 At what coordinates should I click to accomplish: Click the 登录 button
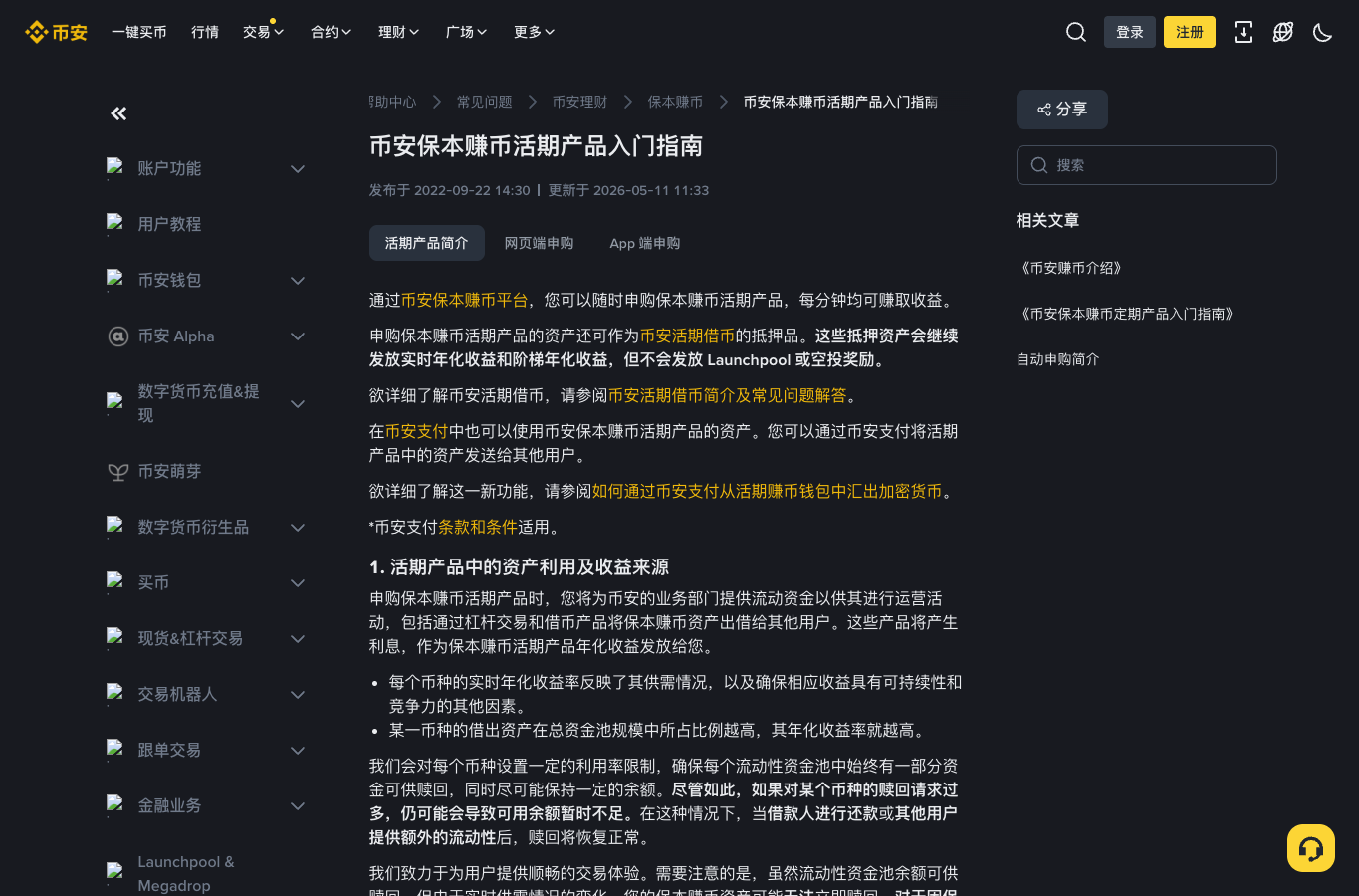1130,32
